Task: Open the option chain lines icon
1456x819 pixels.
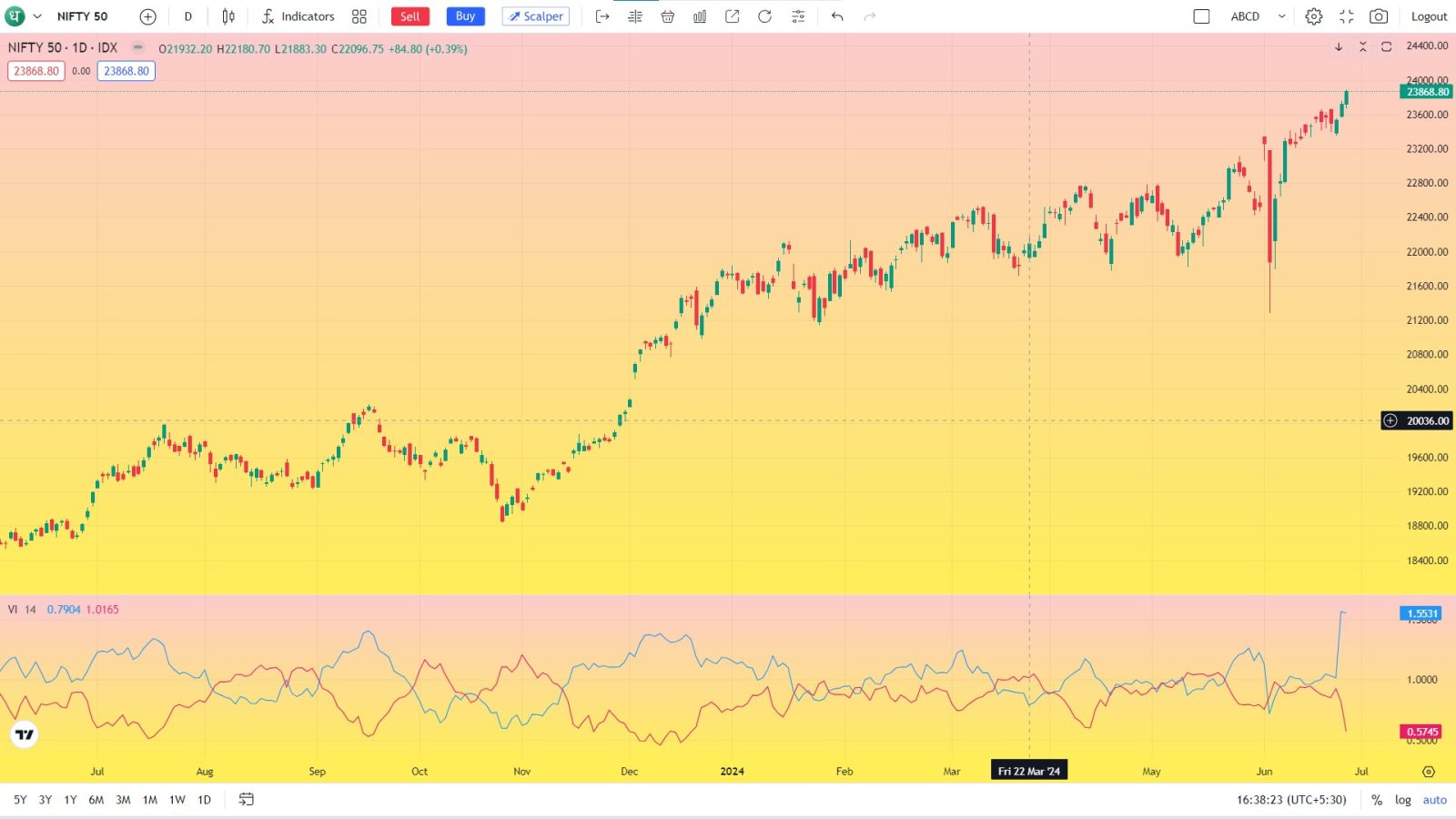Action: [x=635, y=16]
